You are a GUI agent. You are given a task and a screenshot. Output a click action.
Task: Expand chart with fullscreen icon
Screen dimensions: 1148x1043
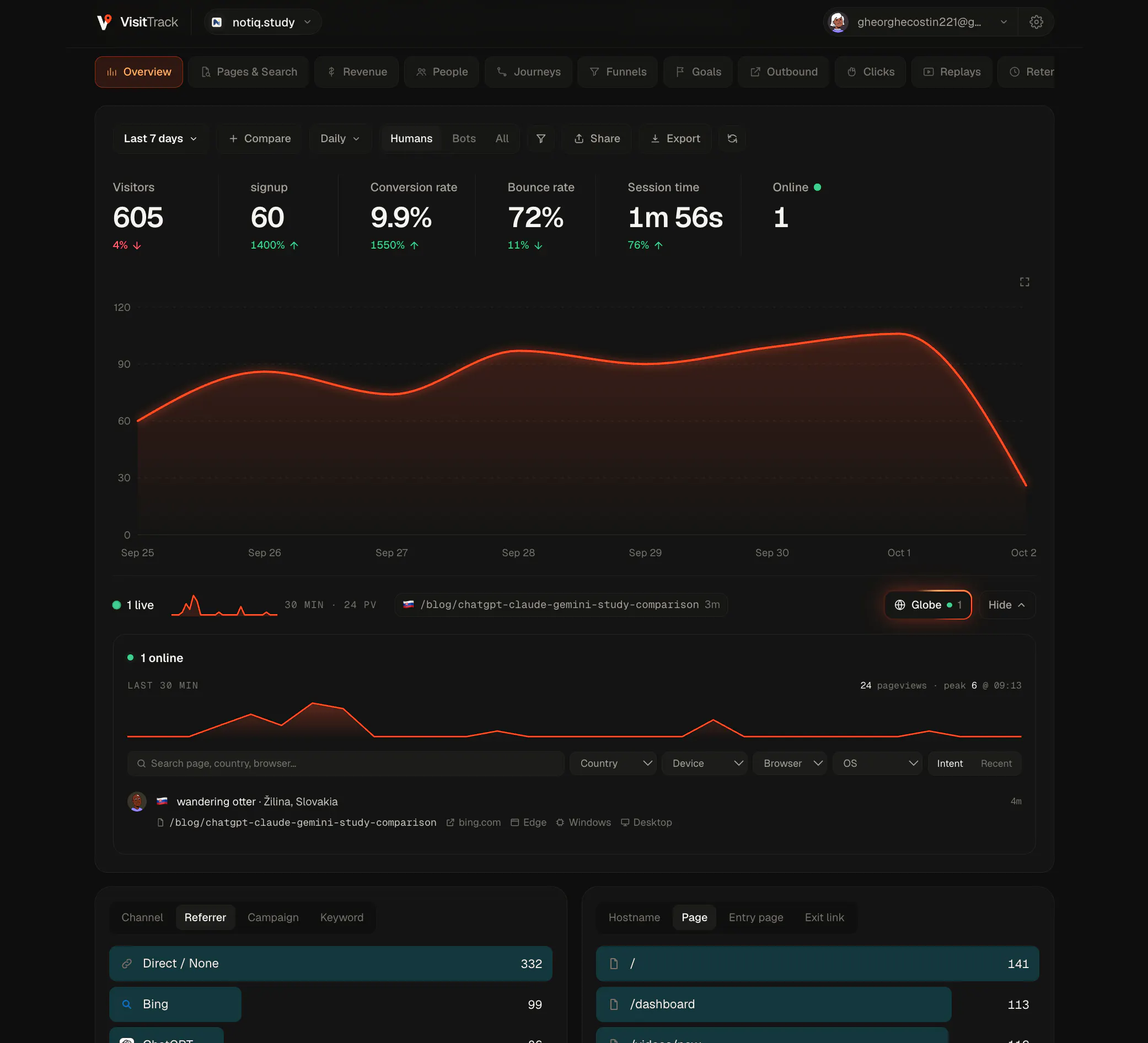[1024, 282]
